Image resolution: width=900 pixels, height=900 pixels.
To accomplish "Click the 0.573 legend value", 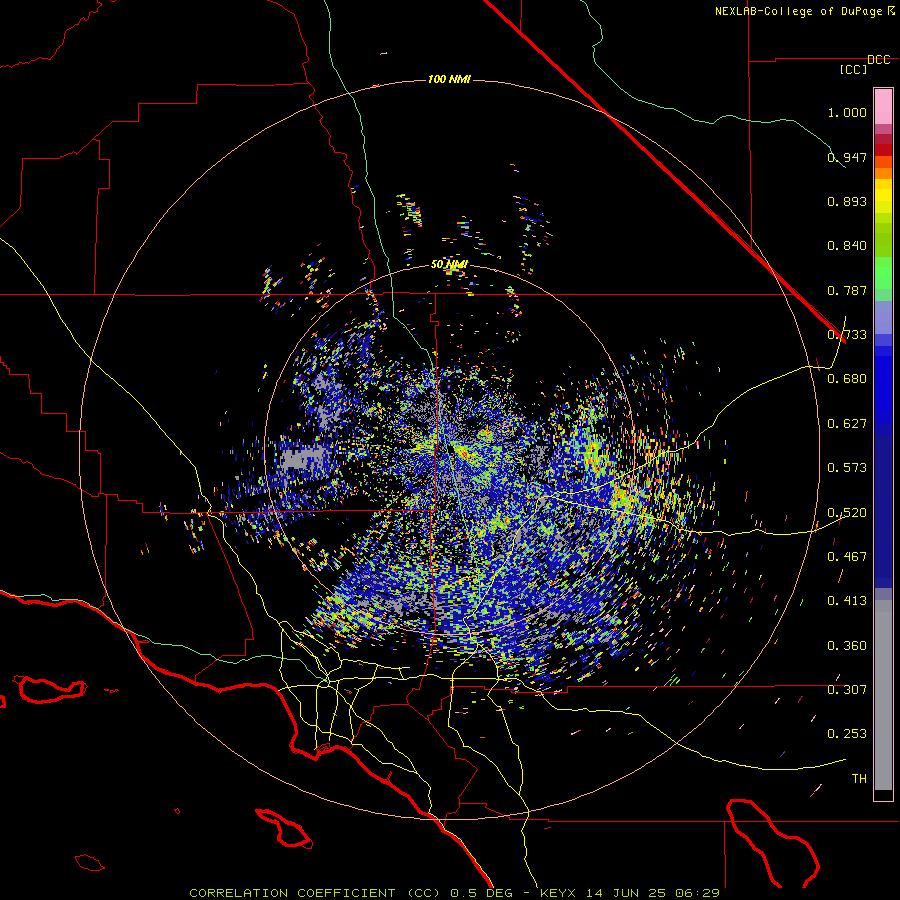I will click(x=847, y=468).
